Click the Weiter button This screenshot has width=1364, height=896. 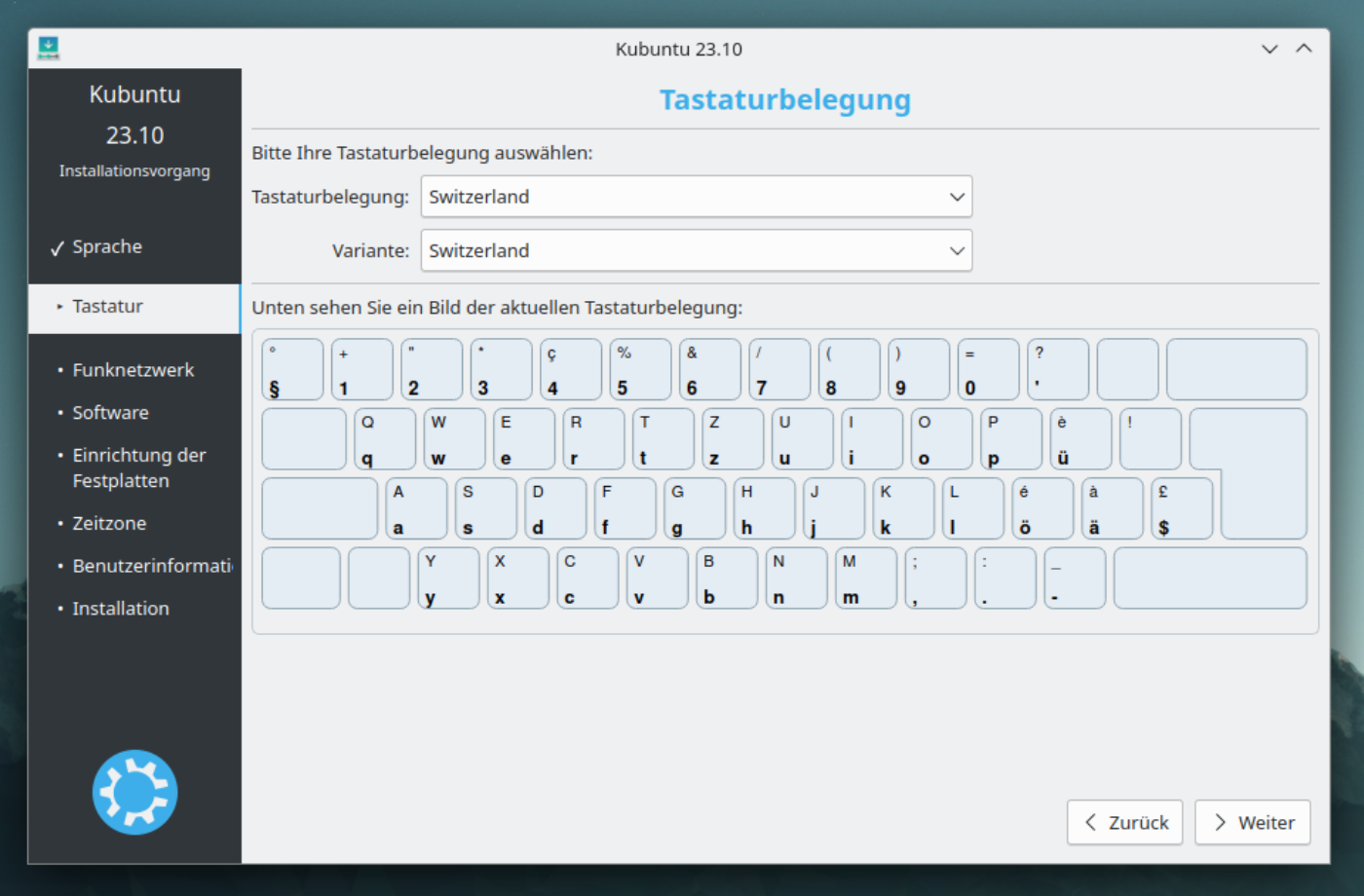pos(1252,823)
